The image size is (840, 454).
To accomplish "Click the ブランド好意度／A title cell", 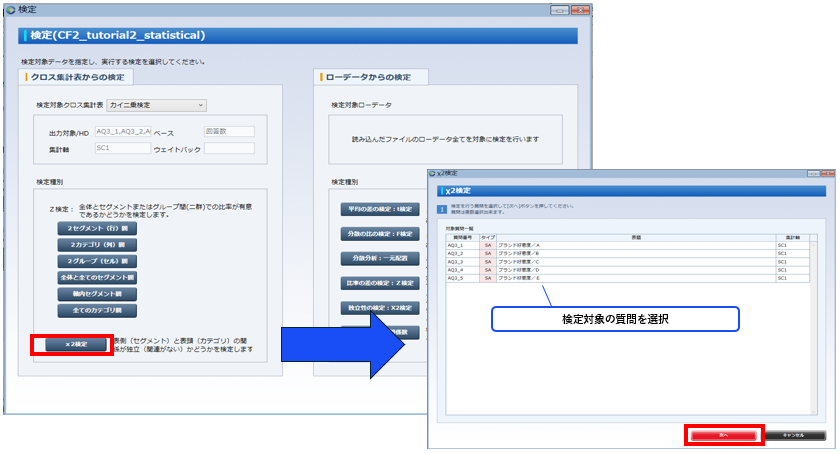I will point(636,245).
